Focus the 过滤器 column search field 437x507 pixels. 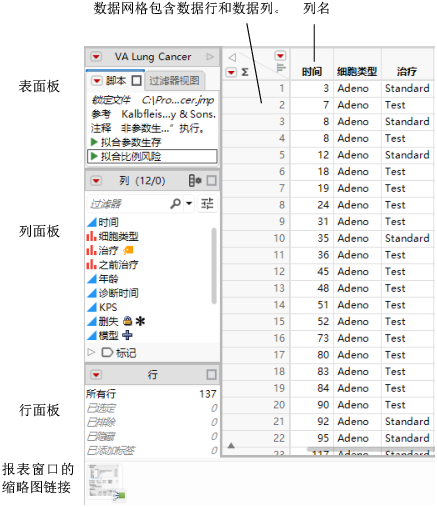pyautogui.click(x=128, y=204)
